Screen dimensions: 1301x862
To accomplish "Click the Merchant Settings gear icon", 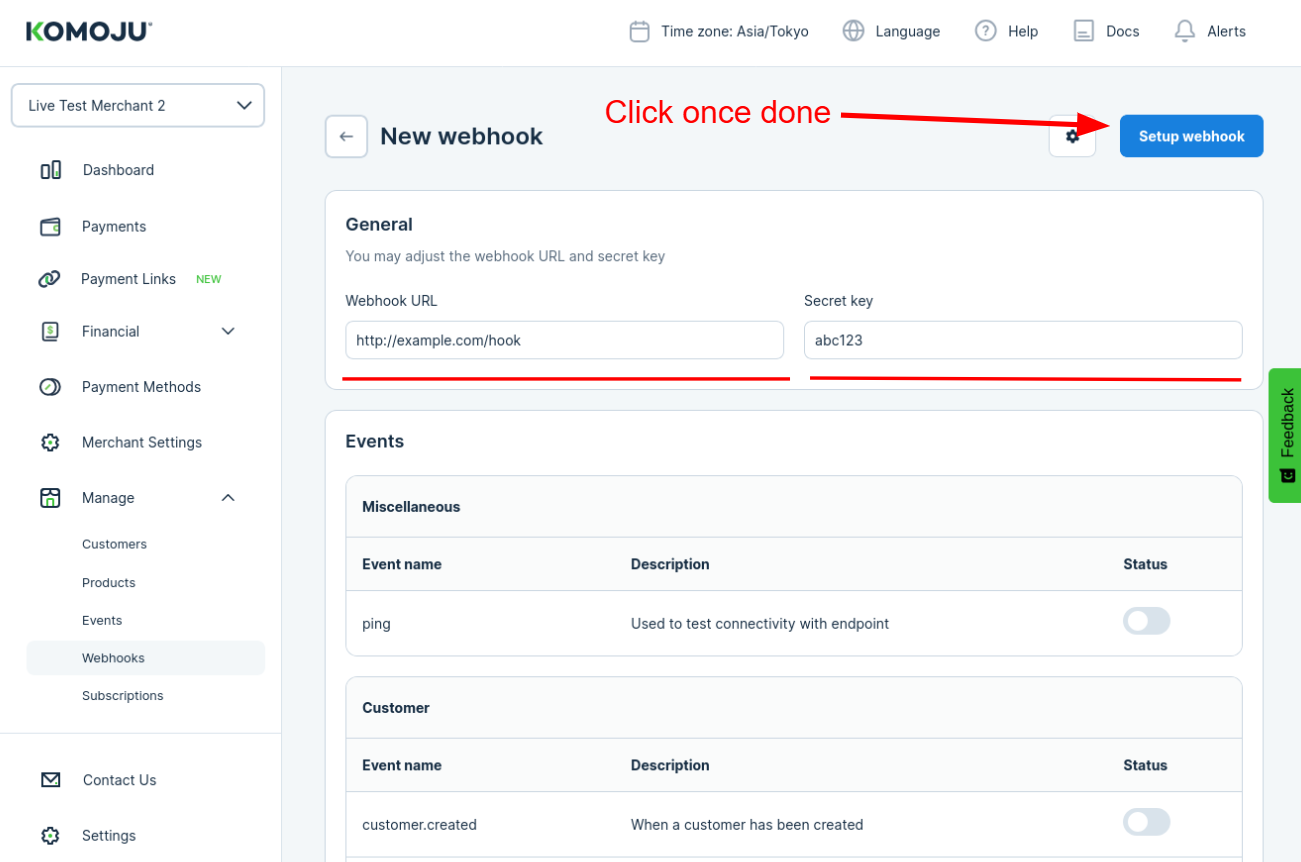I will (x=50, y=442).
